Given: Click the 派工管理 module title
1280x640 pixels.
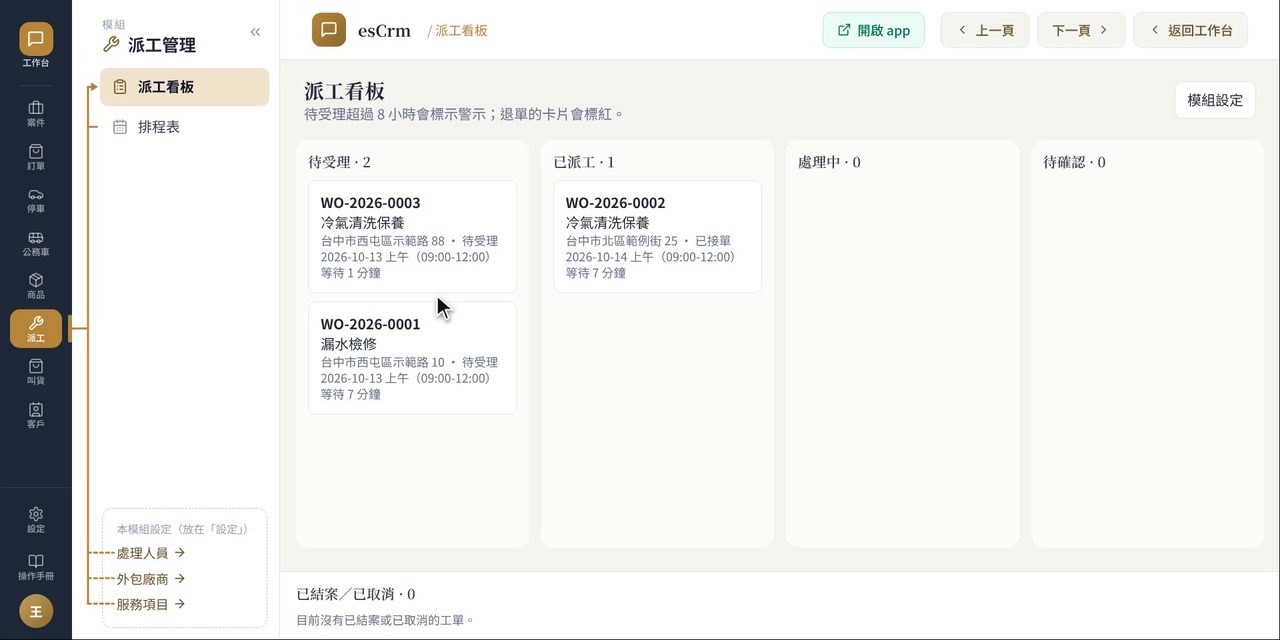Looking at the screenshot, I should pyautogui.click(x=162, y=45).
